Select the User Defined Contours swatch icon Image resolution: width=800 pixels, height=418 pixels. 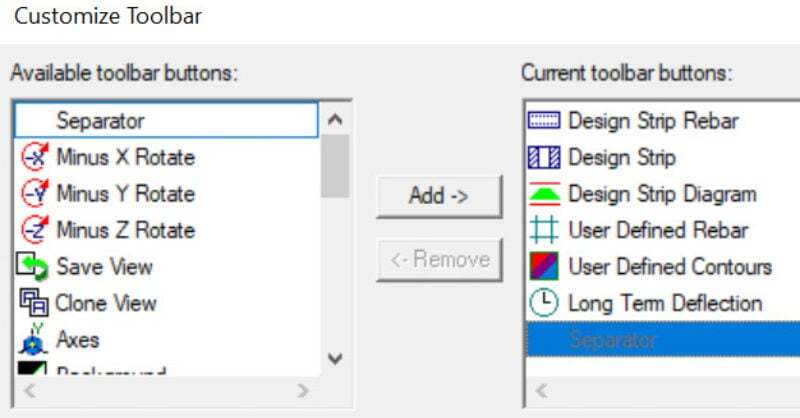544,267
